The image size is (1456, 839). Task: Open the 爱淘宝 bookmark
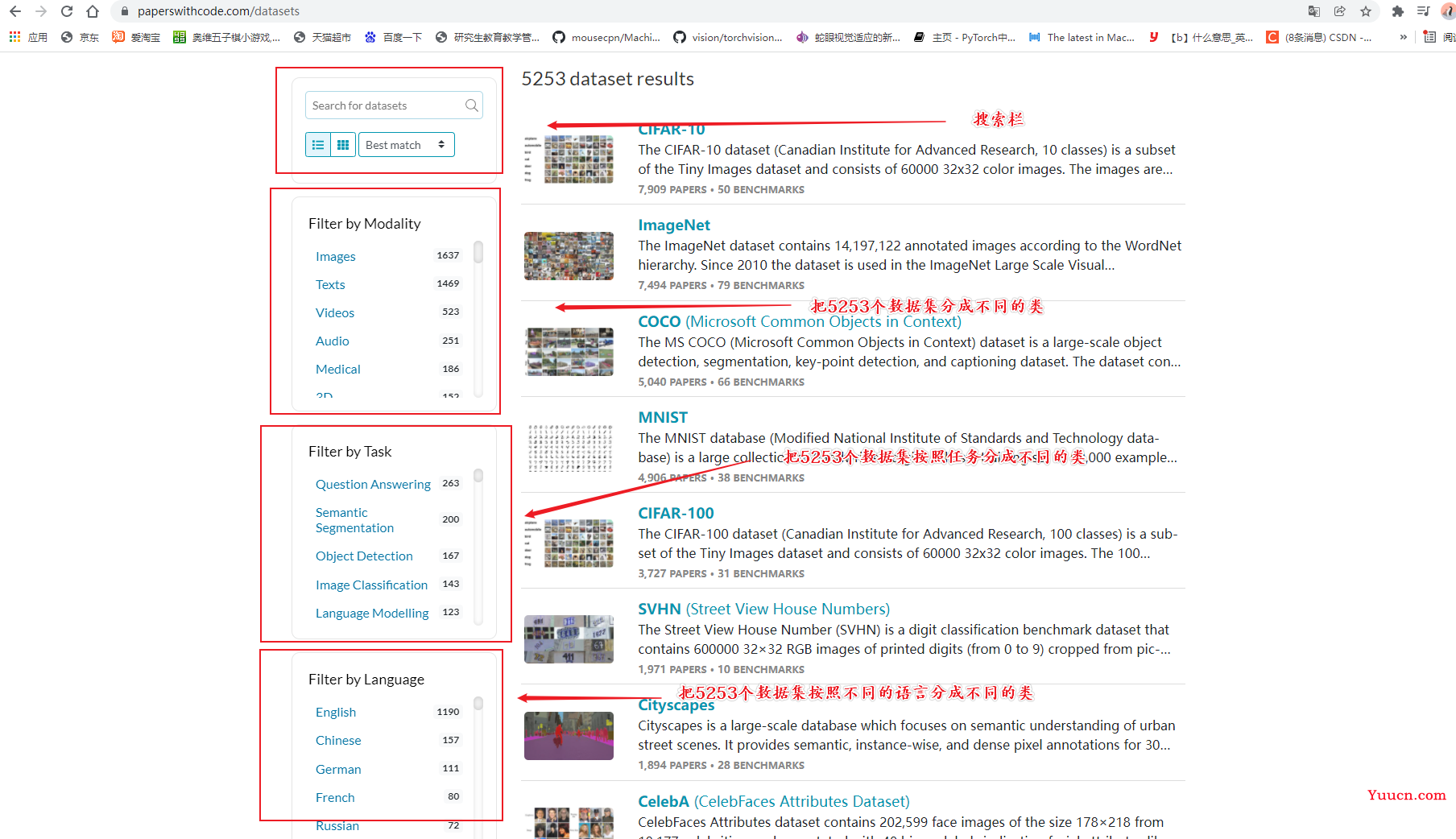click(x=136, y=37)
